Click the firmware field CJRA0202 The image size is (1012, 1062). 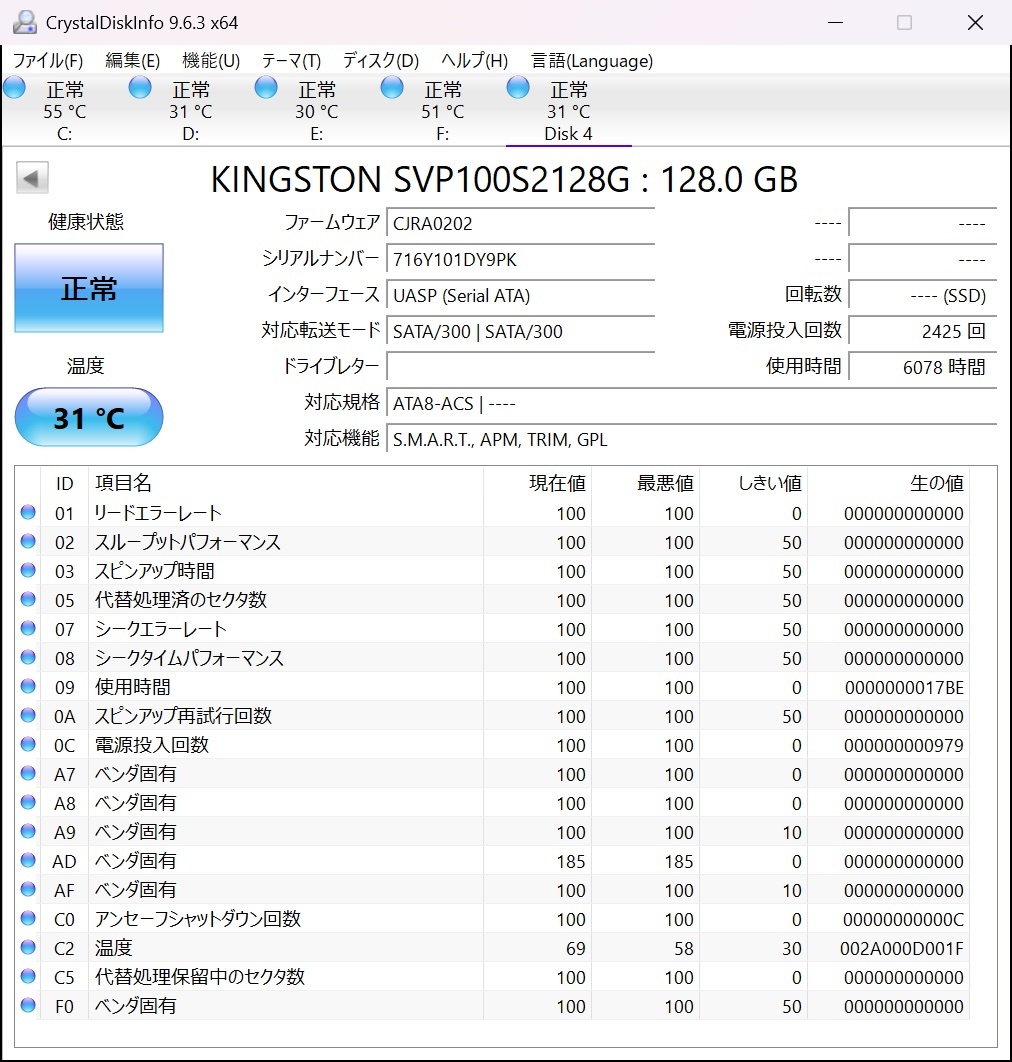(520, 224)
